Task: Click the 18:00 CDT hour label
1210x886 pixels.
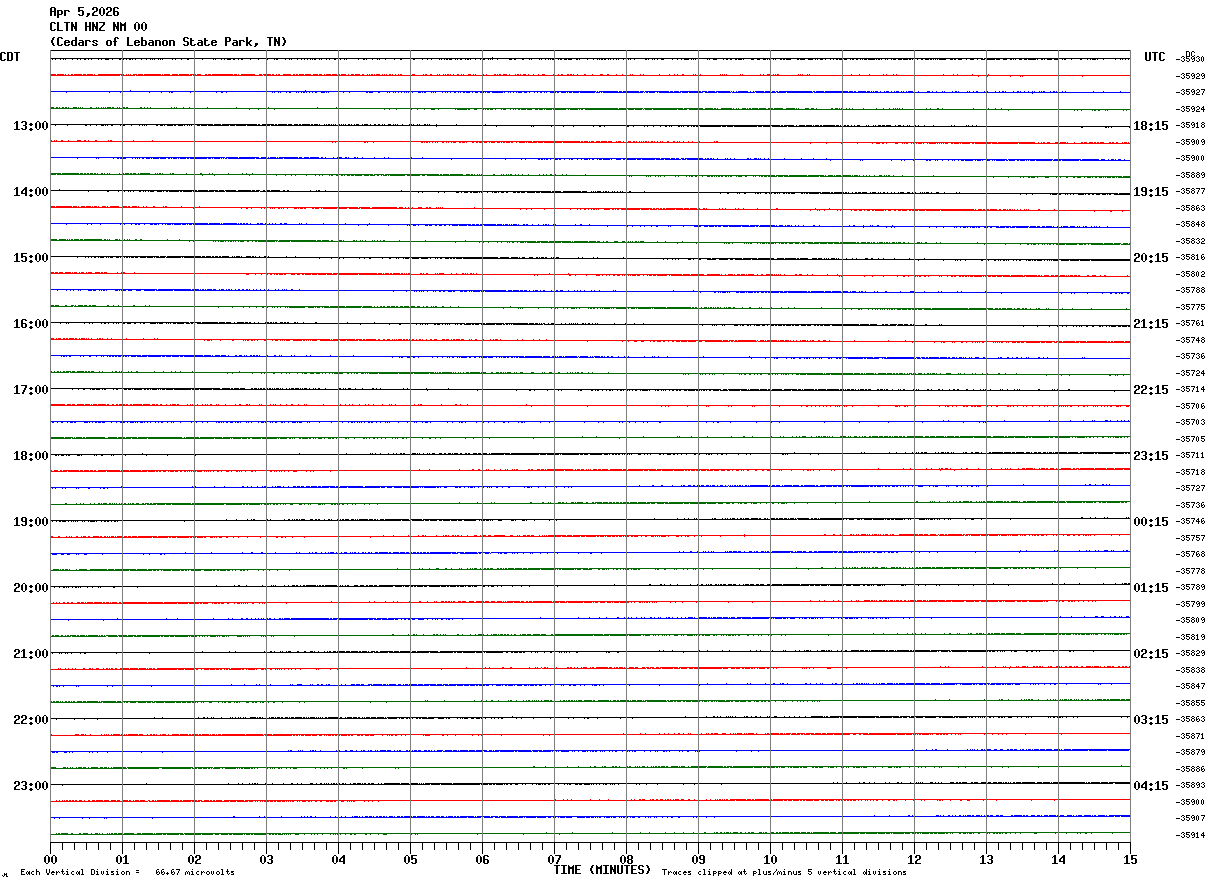Action: pos(31,456)
